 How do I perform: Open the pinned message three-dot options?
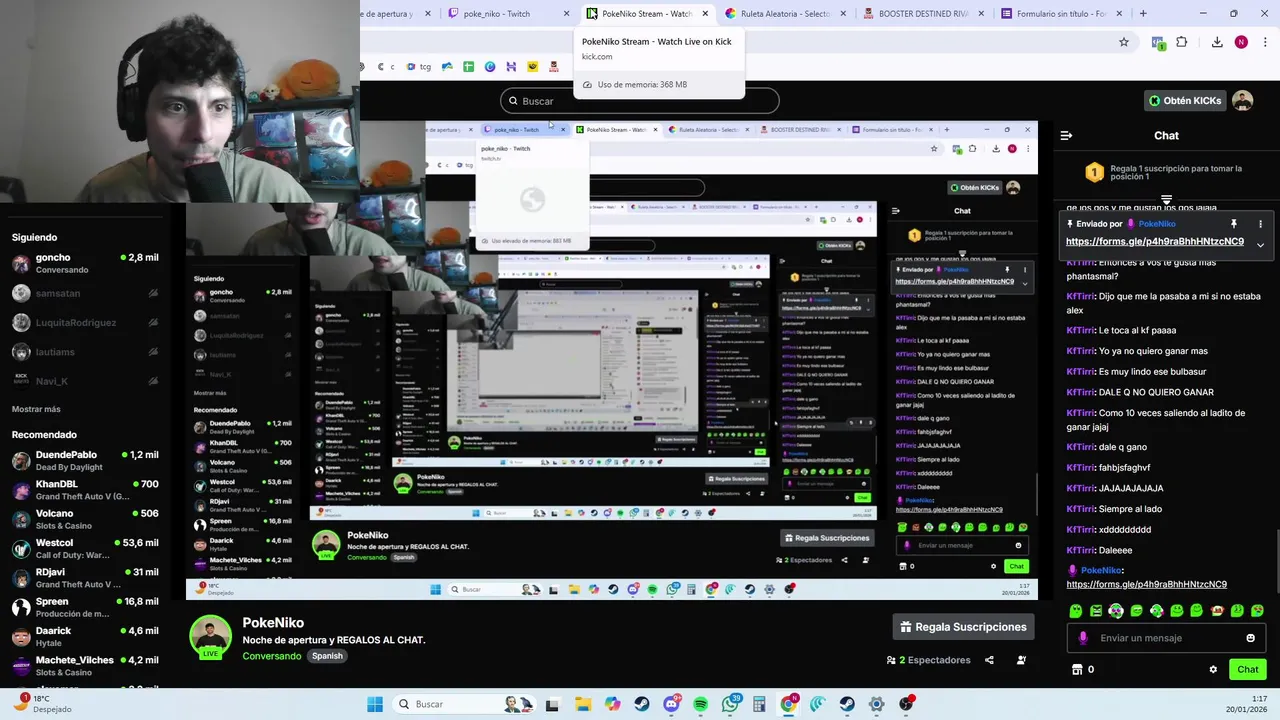tap(1260, 224)
